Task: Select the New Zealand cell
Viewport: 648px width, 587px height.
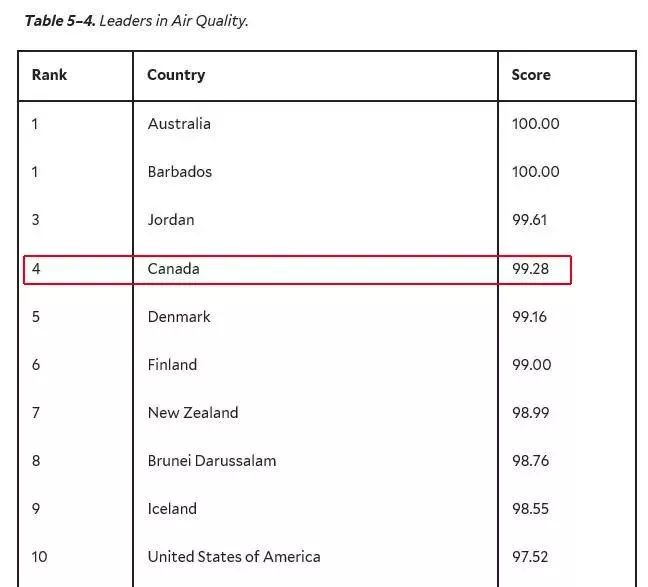Action: coord(193,413)
